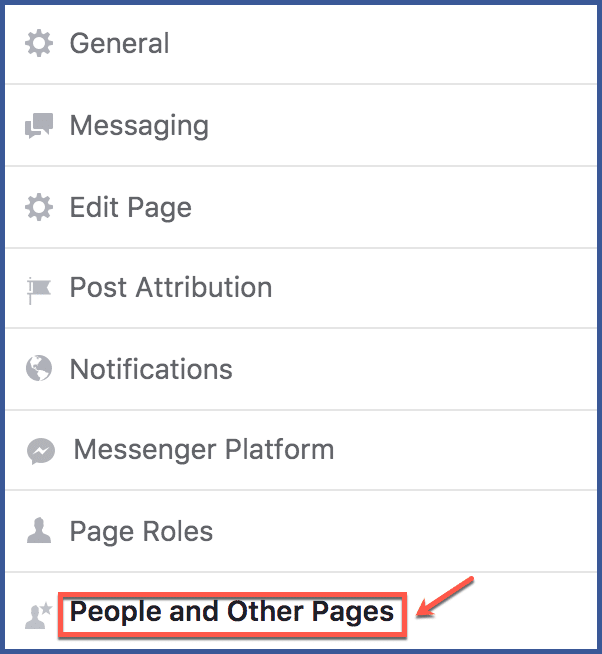The width and height of the screenshot is (602, 654).
Task: Click the flag icon for Post Attribution
Action: 39,290
